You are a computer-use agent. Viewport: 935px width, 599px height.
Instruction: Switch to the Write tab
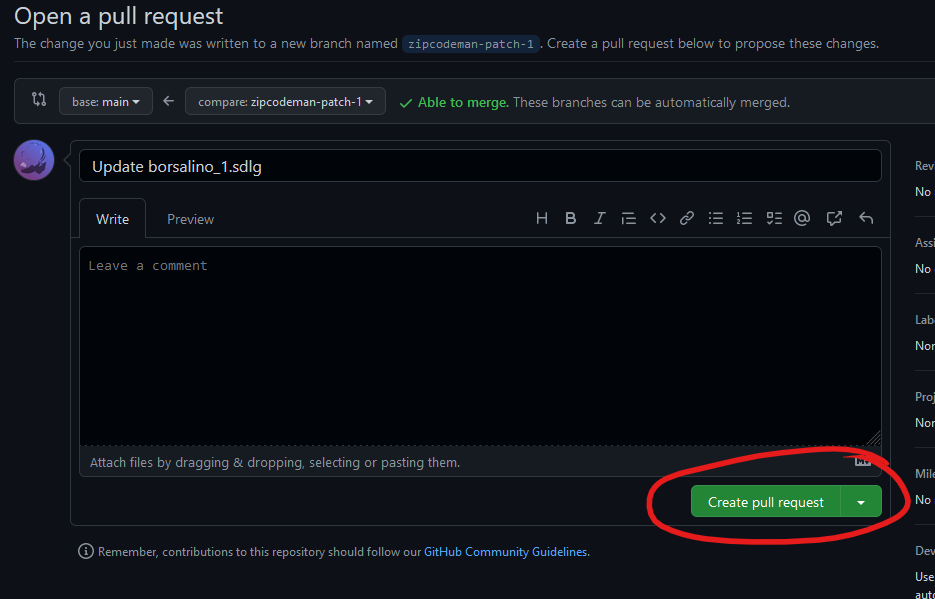click(x=112, y=219)
